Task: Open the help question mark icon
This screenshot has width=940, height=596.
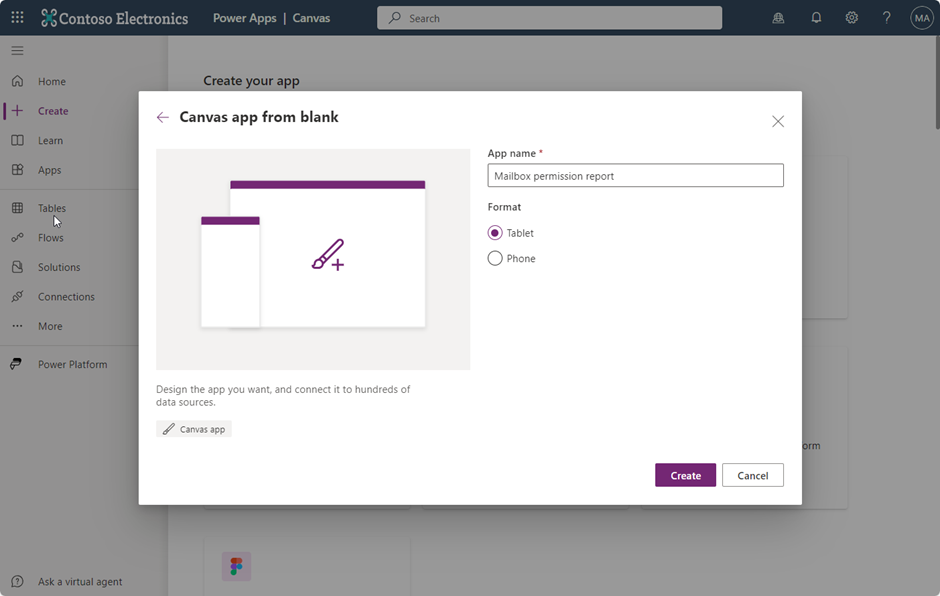Action: pyautogui.click(x=886, y=18)
